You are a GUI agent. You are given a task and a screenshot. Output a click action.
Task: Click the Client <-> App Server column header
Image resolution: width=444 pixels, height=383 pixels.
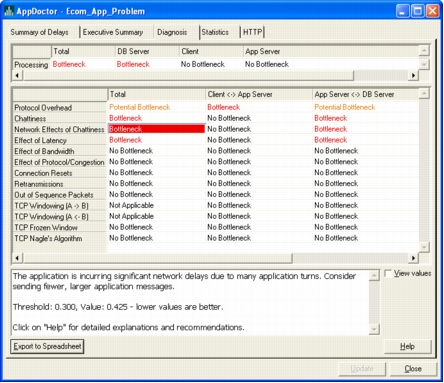click(259, 94)
